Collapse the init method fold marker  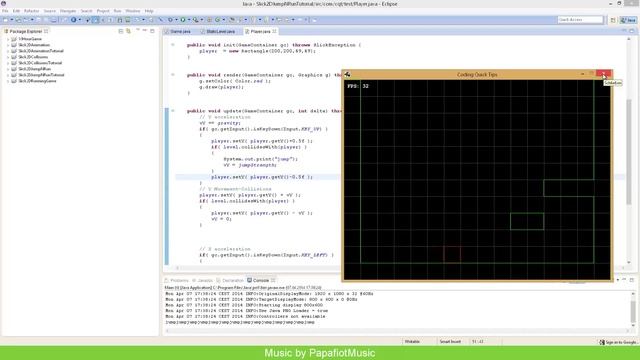point(173,45)
